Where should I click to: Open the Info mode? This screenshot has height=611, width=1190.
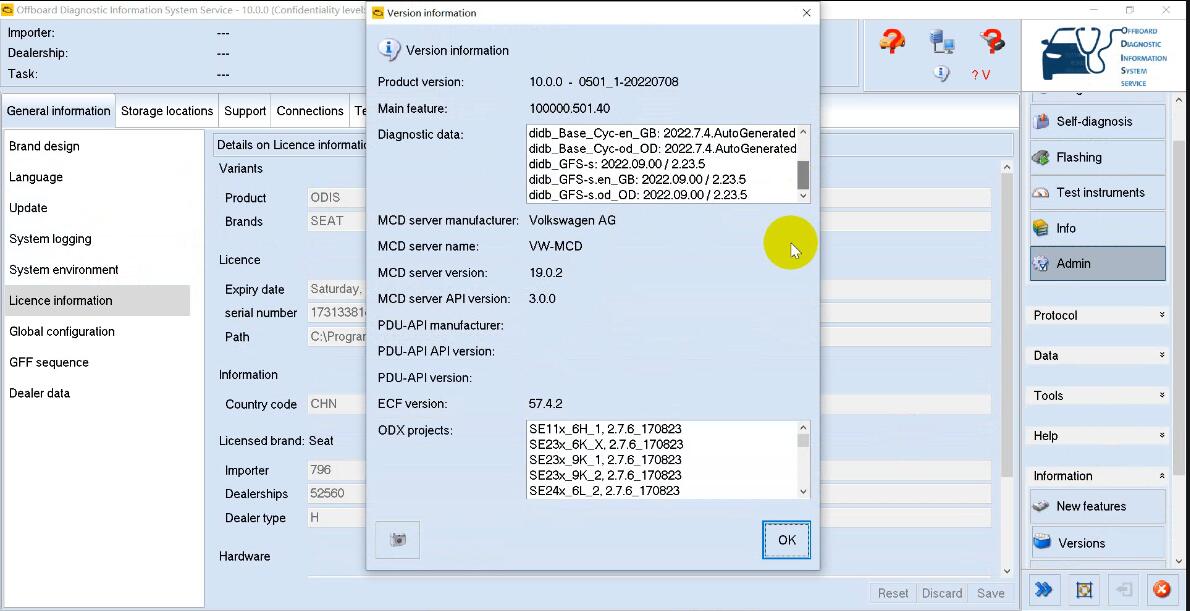pos(1097,228)
